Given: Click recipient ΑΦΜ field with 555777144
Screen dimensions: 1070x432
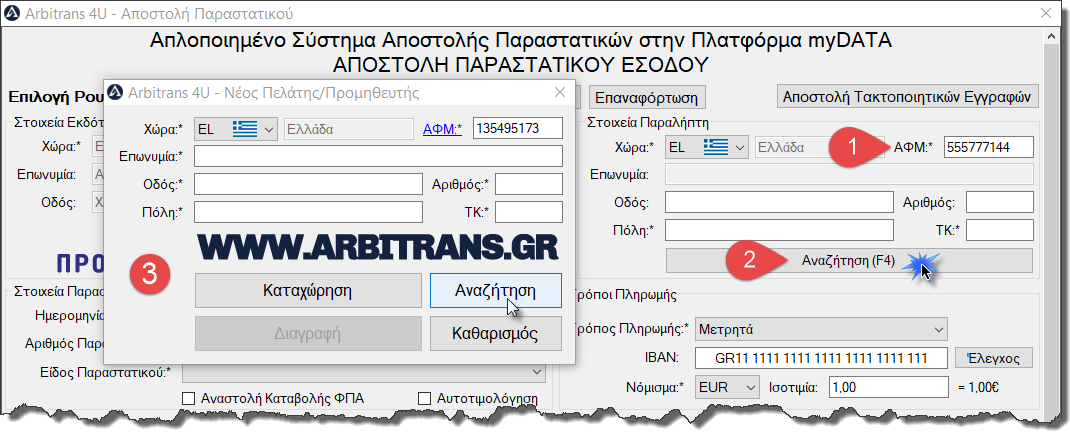Looking at the screenshot, I should tap(989, 147).
